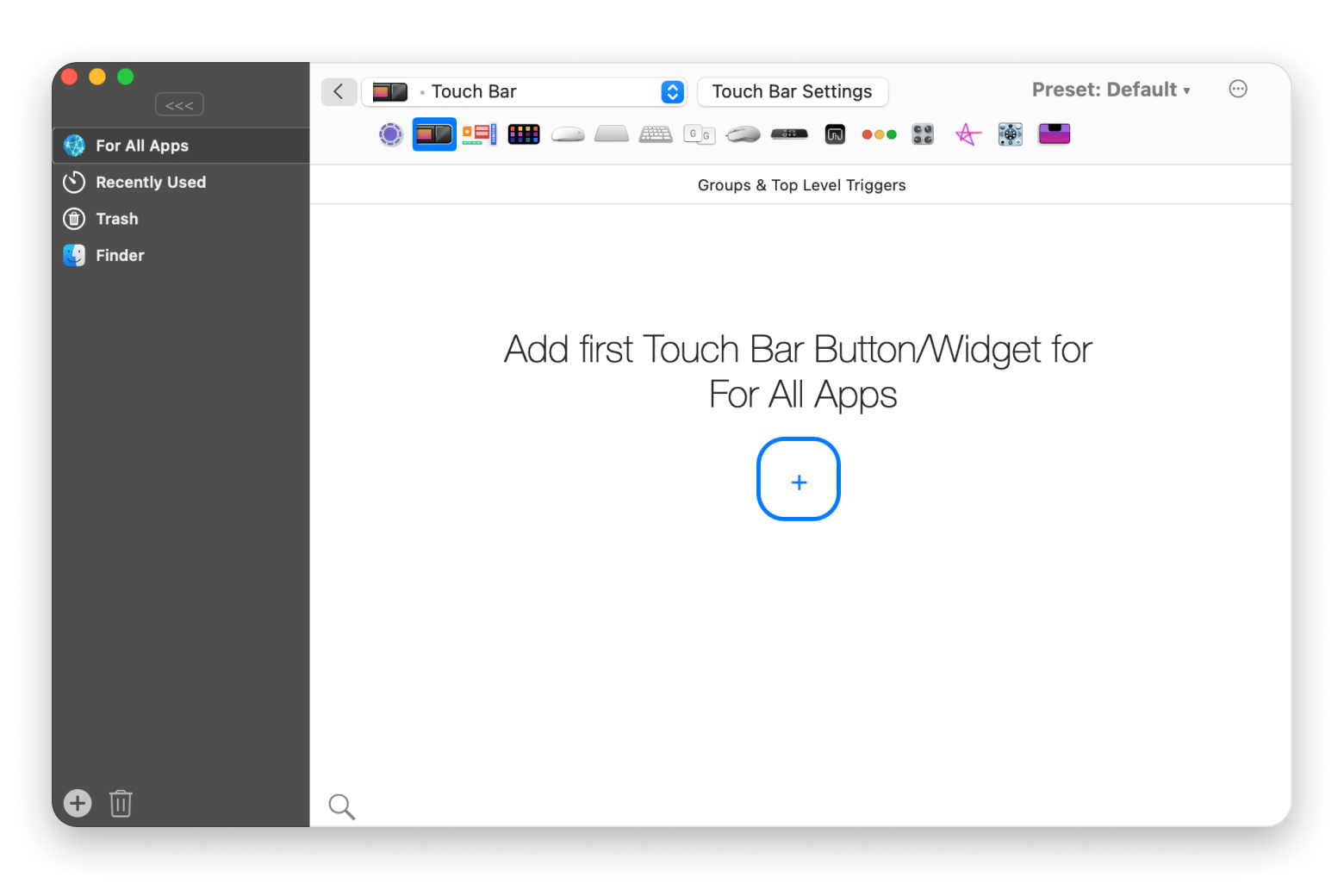Open the Touch Bar trigger type dropdown
The image size is (1344, 896).
point(524,91)
